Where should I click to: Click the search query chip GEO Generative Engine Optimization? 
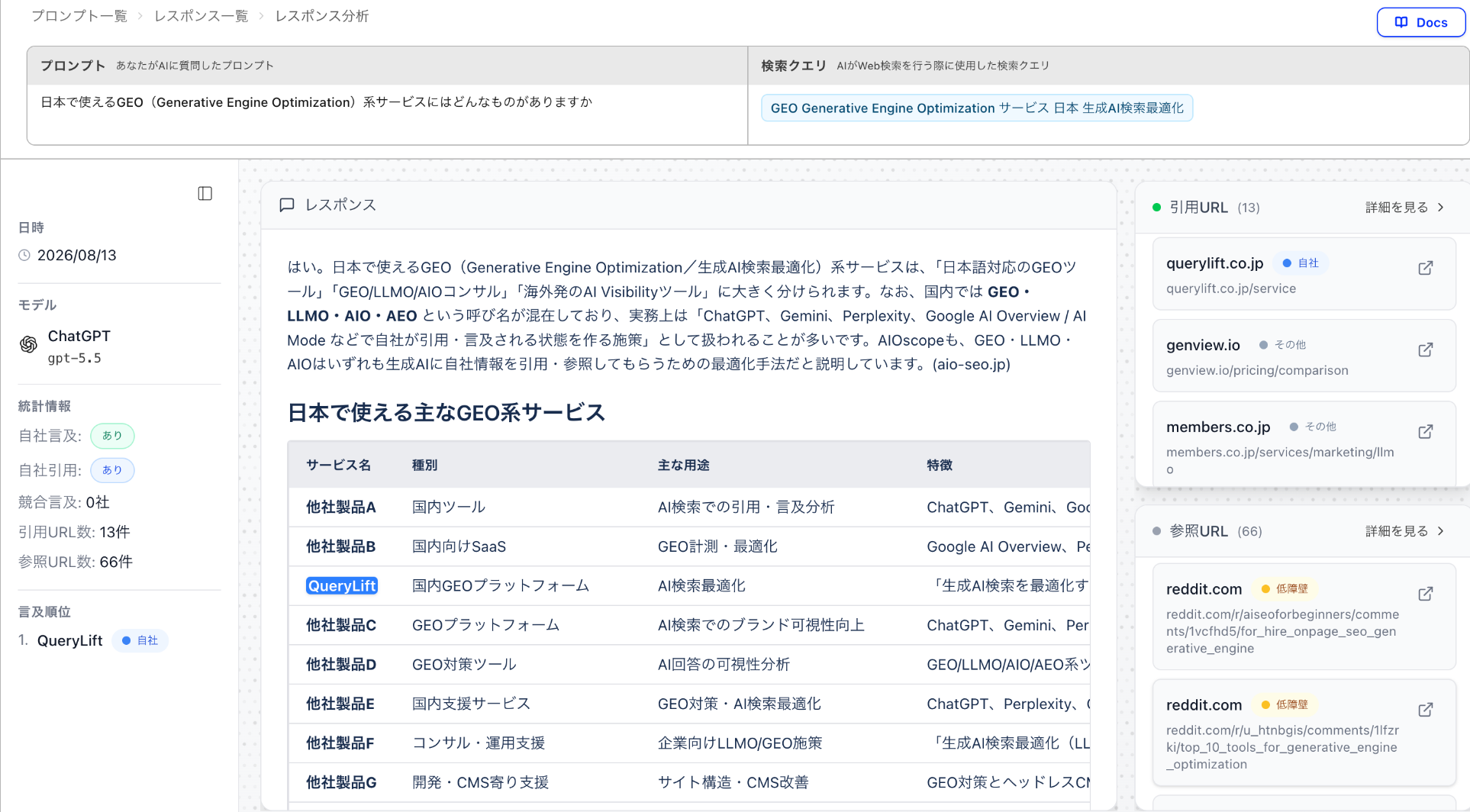click(977, 108)
